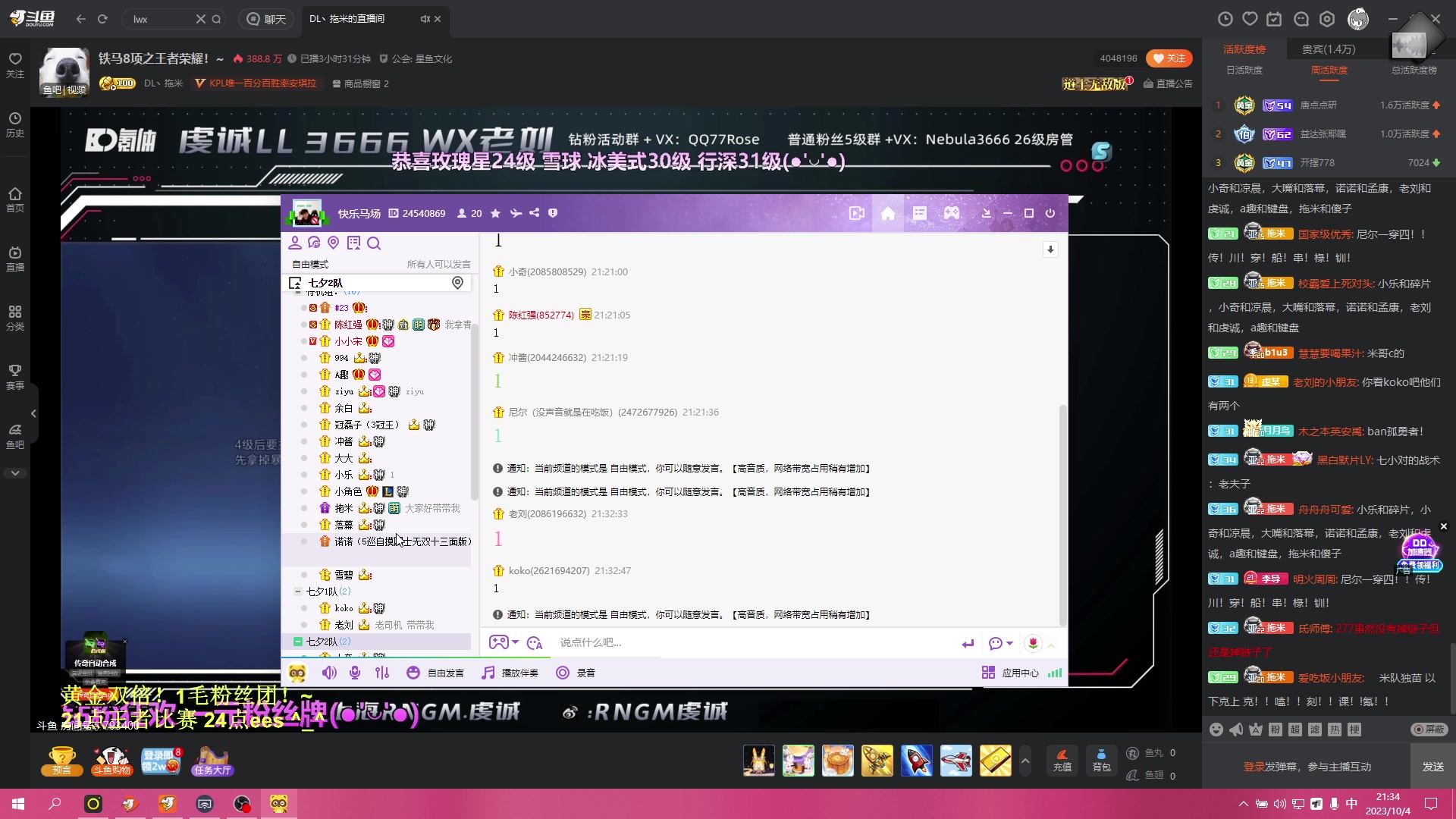Switch to 活跃度榜 tab
1456x819 pixels.
pos(1244,49)
